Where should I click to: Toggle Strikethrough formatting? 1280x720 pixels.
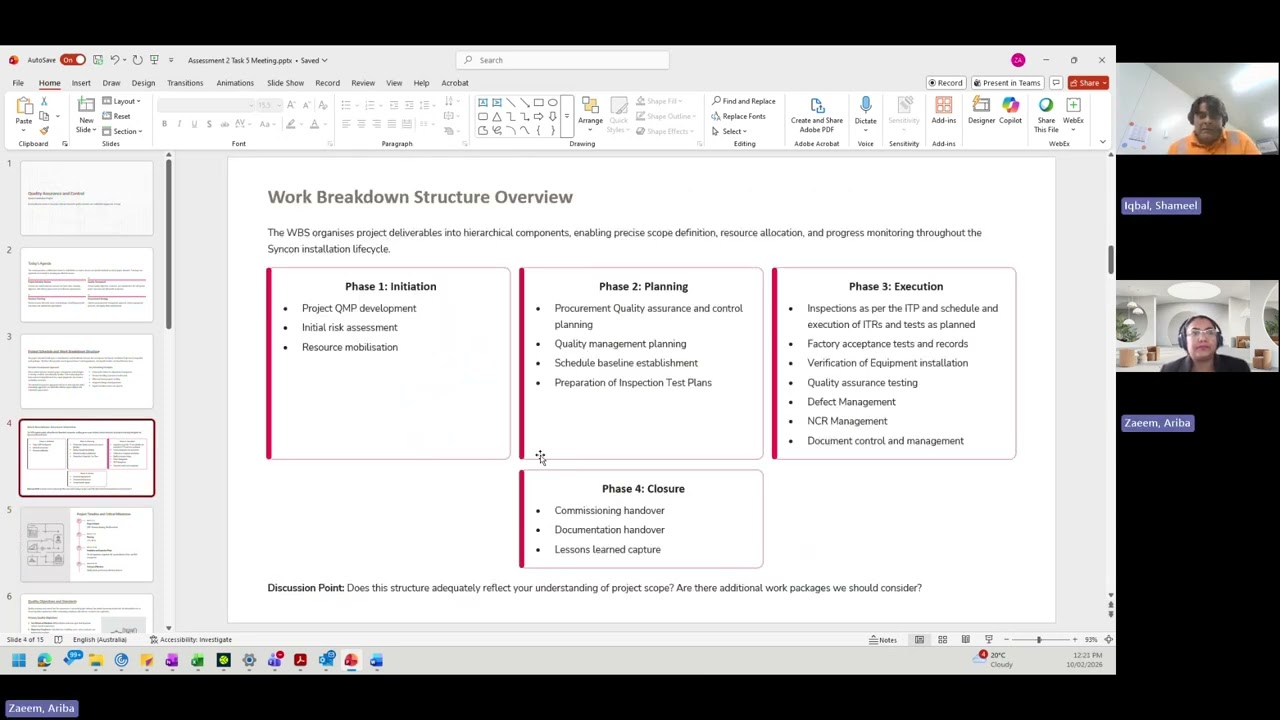tap(224, 124)
